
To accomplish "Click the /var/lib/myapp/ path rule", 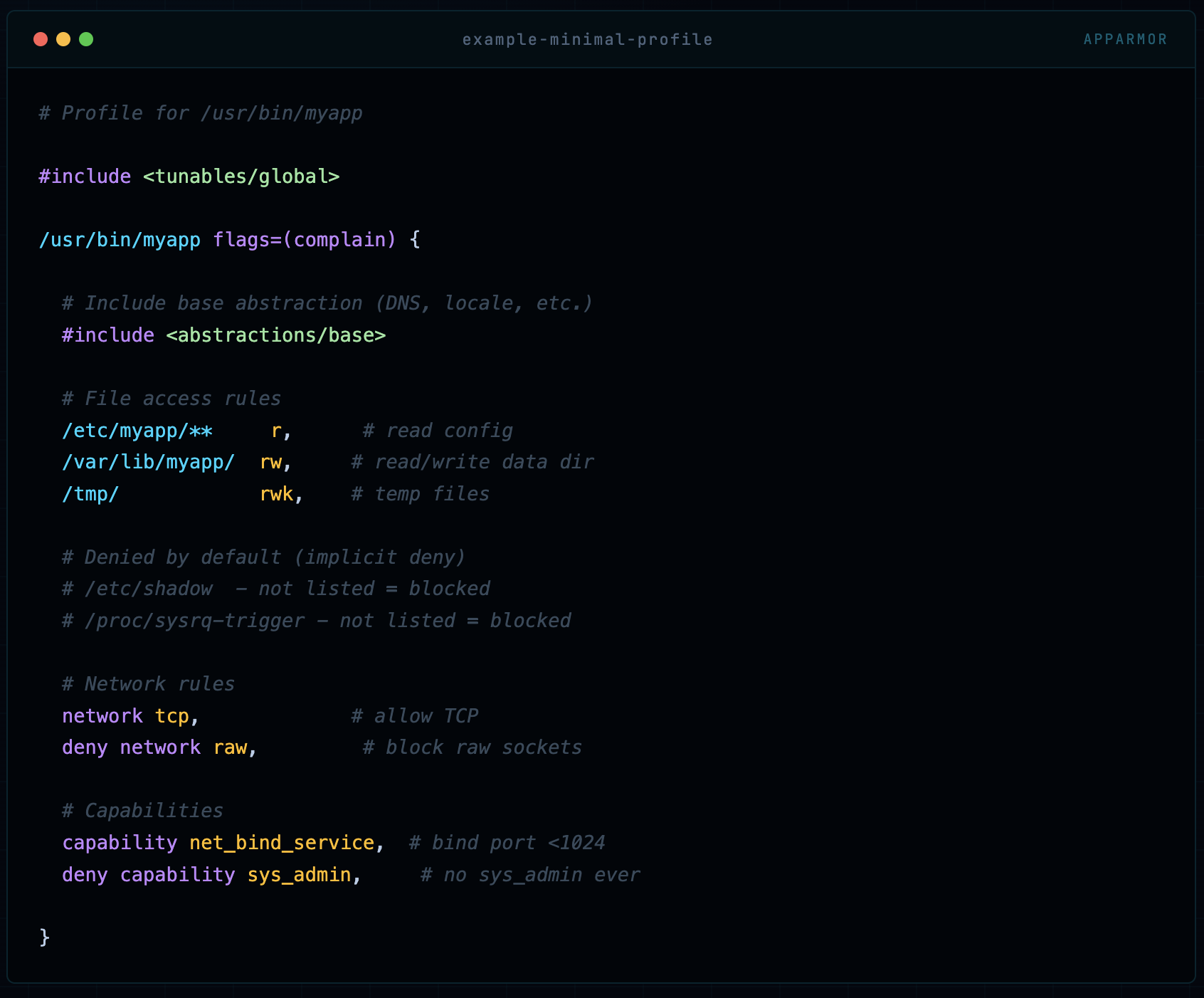I will pos(148,462).
